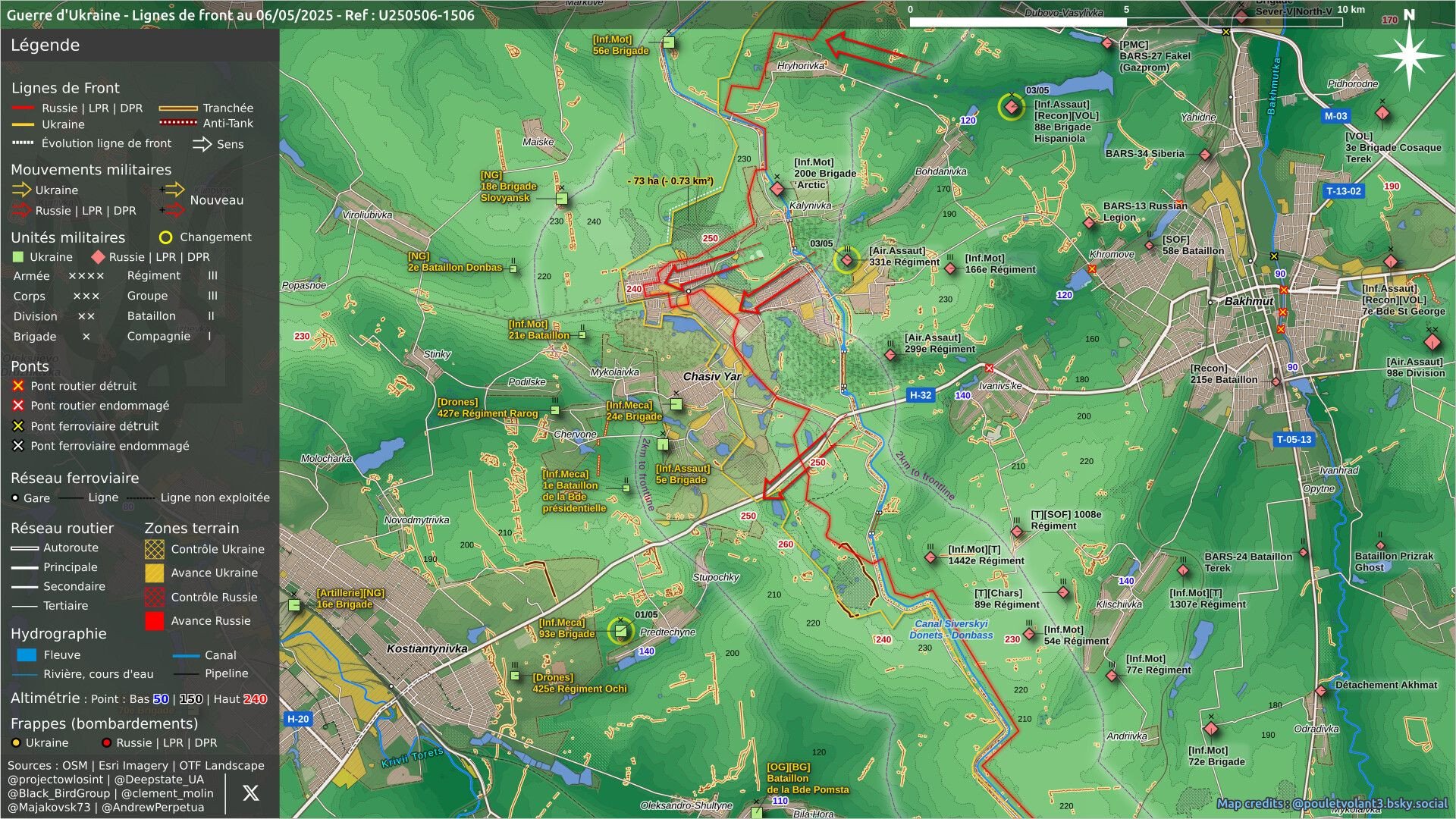Select the BARS-27 Fakel diamond marker
The height and width of the screenshot is (819, 1456).
pos(1107,43)
